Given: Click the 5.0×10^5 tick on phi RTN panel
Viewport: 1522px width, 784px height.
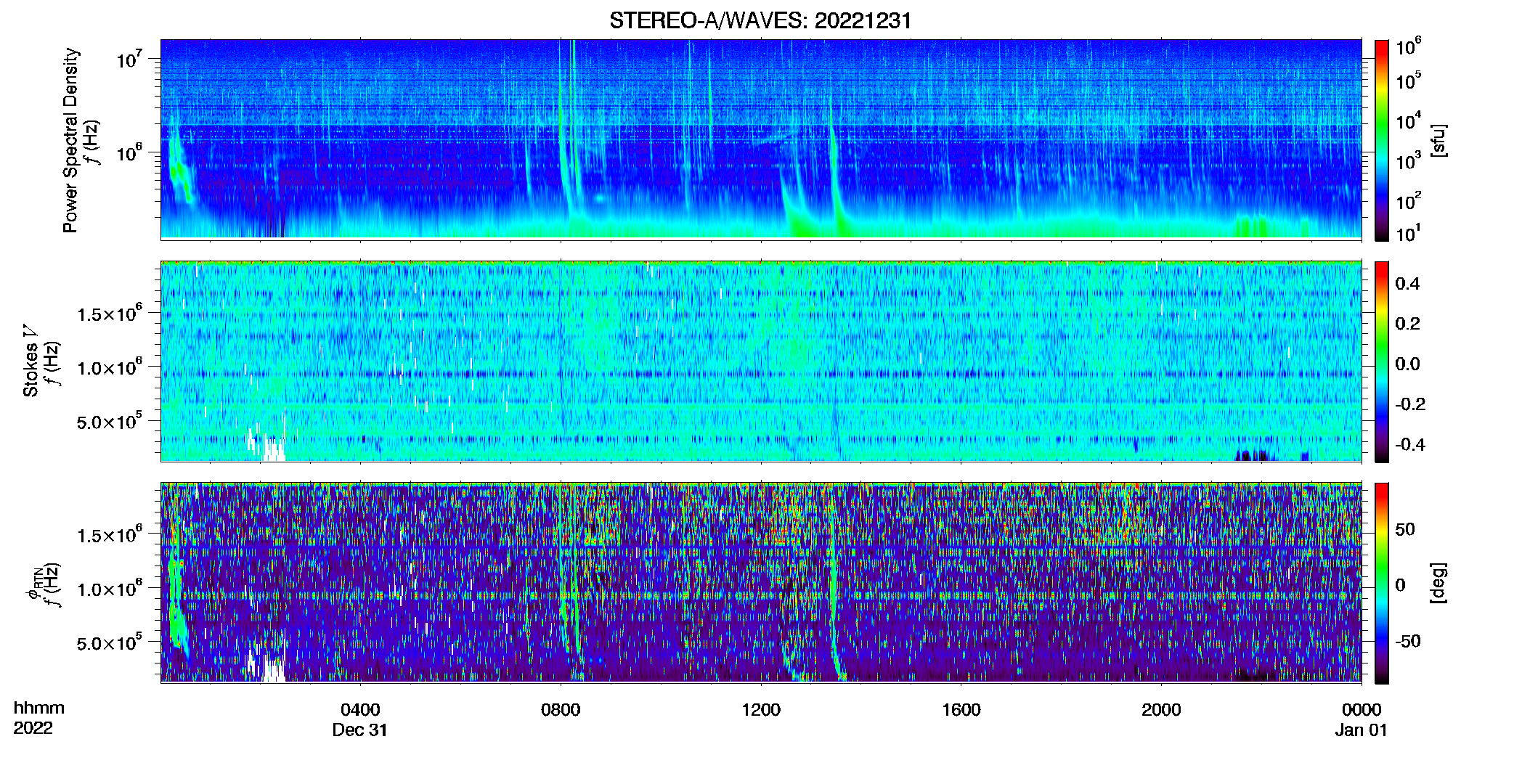Looking at the screenshot, I should coord(110,643).
